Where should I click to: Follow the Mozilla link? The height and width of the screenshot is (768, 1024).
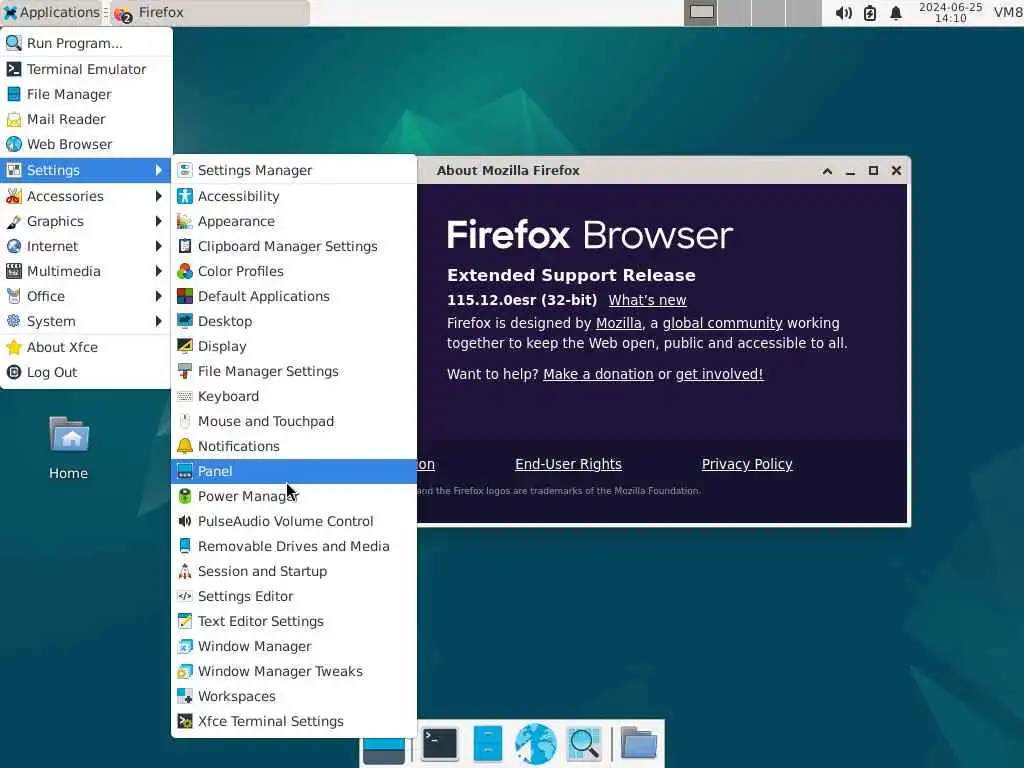pos(618,323)
